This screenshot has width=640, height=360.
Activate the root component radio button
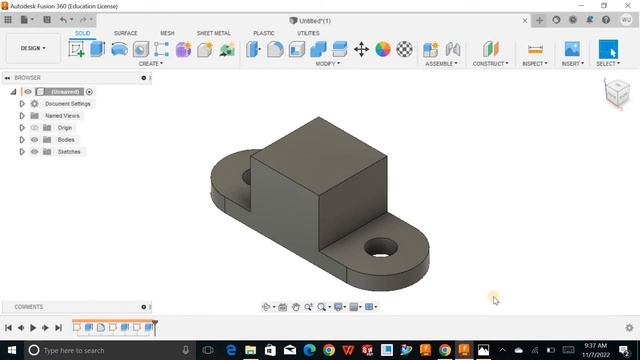89,92
